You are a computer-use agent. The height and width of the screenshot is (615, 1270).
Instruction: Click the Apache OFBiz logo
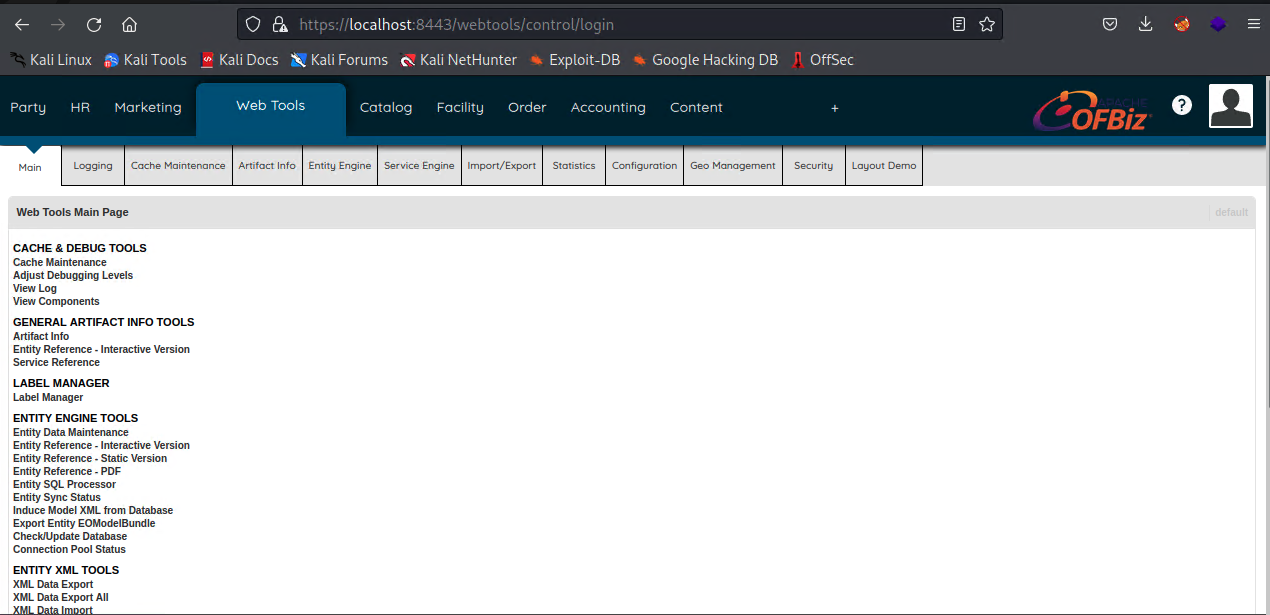click(x=1092, y=111)
